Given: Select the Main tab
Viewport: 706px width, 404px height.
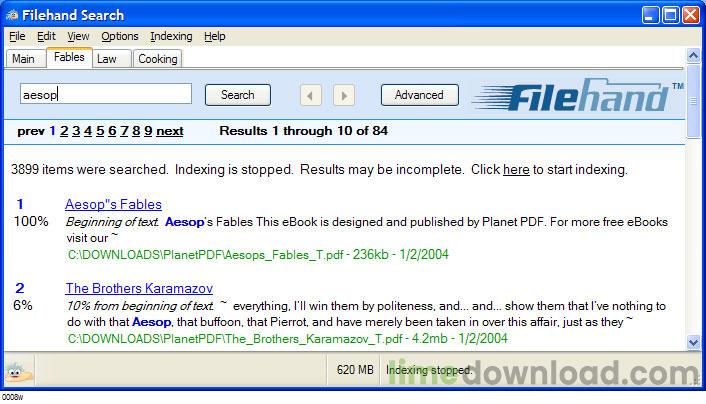Looking at the screenshot, I should click(25, 59).
